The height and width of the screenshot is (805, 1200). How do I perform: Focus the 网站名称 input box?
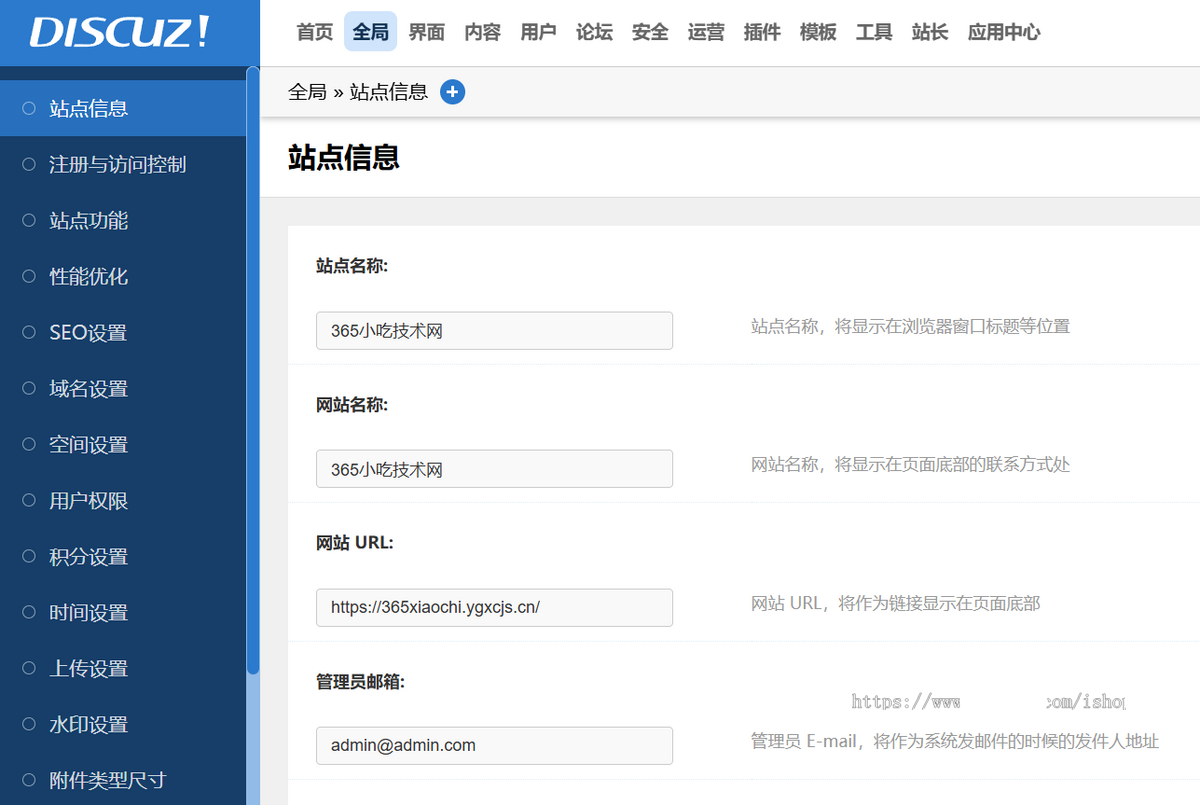(494, 469)
